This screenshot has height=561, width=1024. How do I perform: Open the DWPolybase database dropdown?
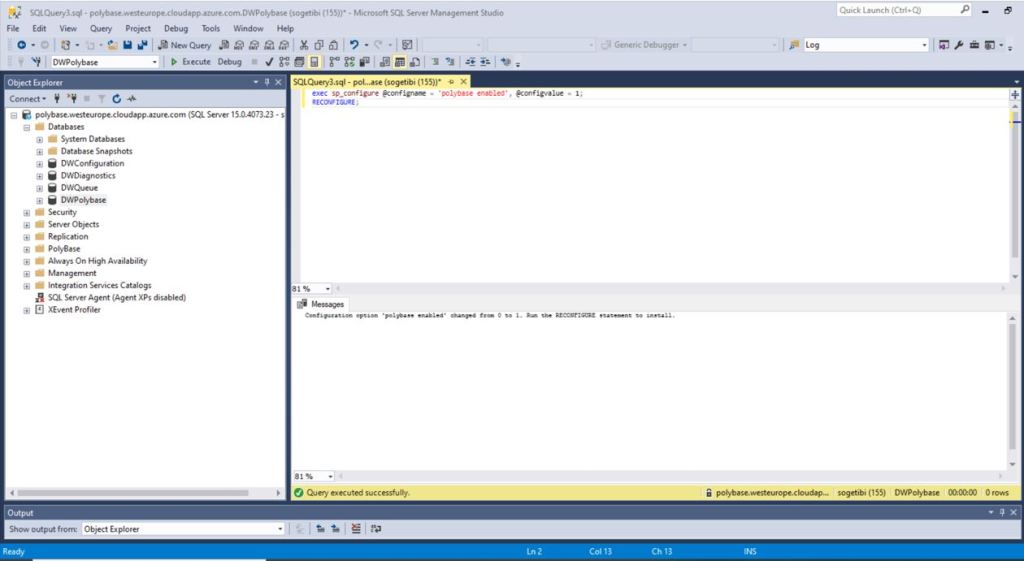pos(155,62)
